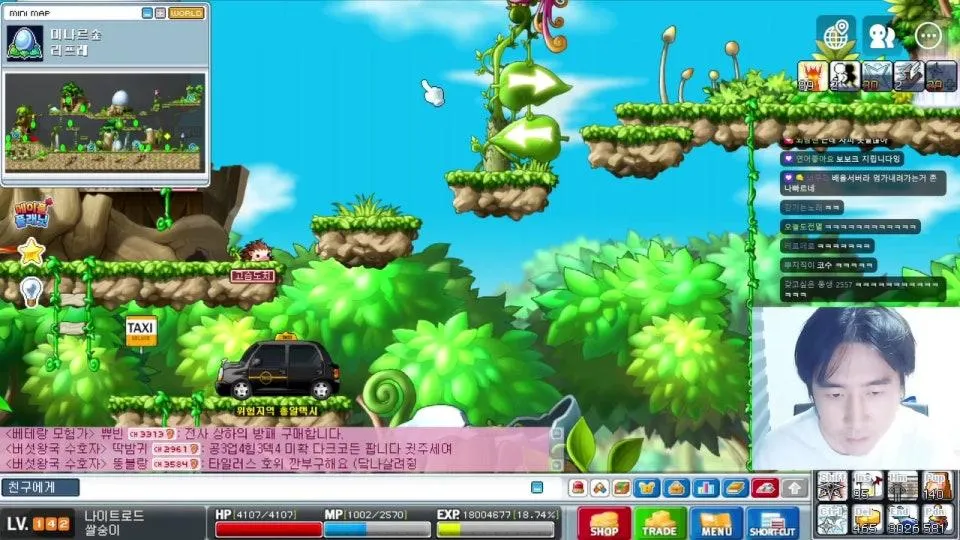
Task: Click the handshake mini icon in chat bar
Action: tap(600, 488)
